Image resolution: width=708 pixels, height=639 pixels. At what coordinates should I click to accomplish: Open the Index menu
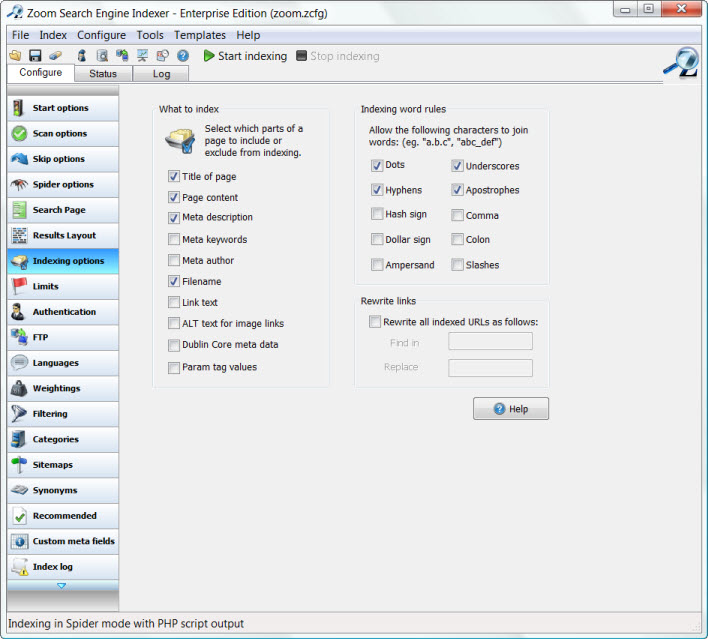coord(53,35)
